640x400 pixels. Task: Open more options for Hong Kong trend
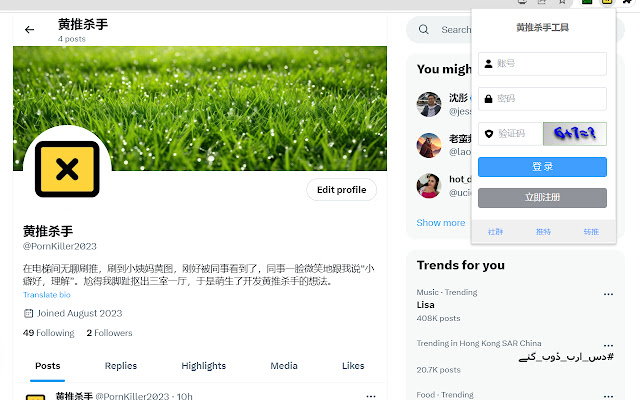608,345
